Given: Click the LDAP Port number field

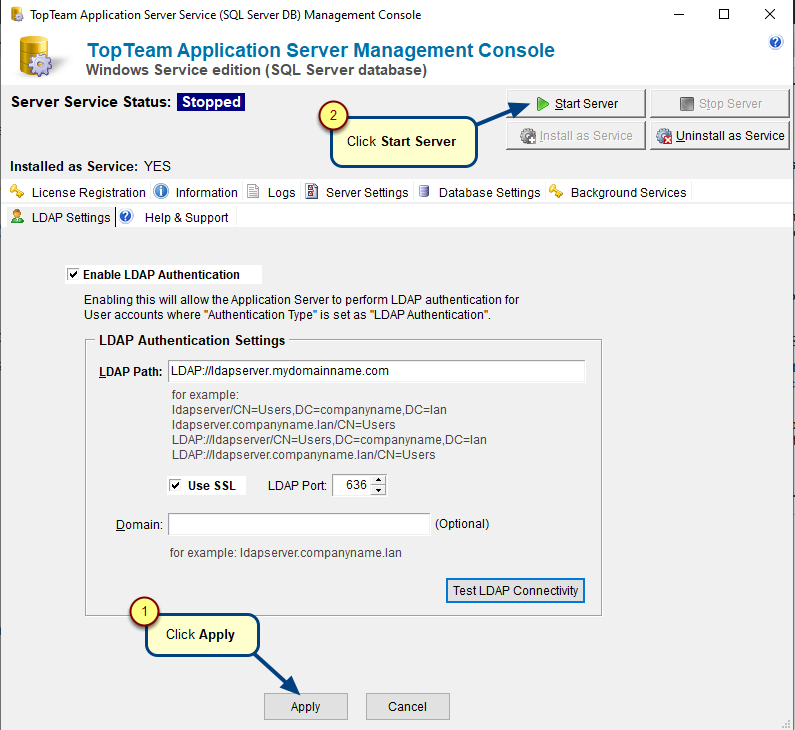Looking at the screenshot, I should coord(353,485).
